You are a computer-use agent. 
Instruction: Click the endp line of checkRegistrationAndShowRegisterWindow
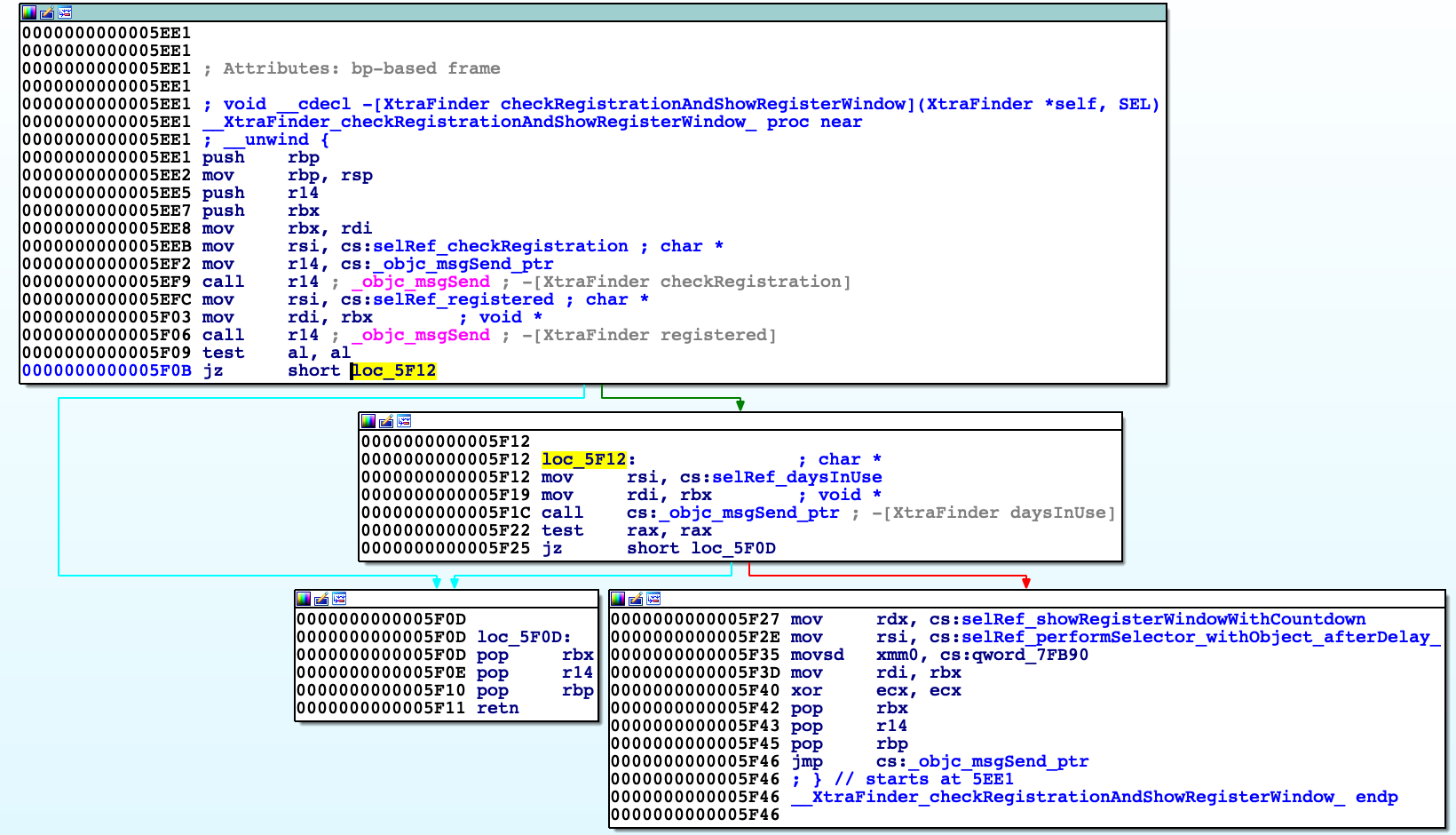pos(1095,797)
